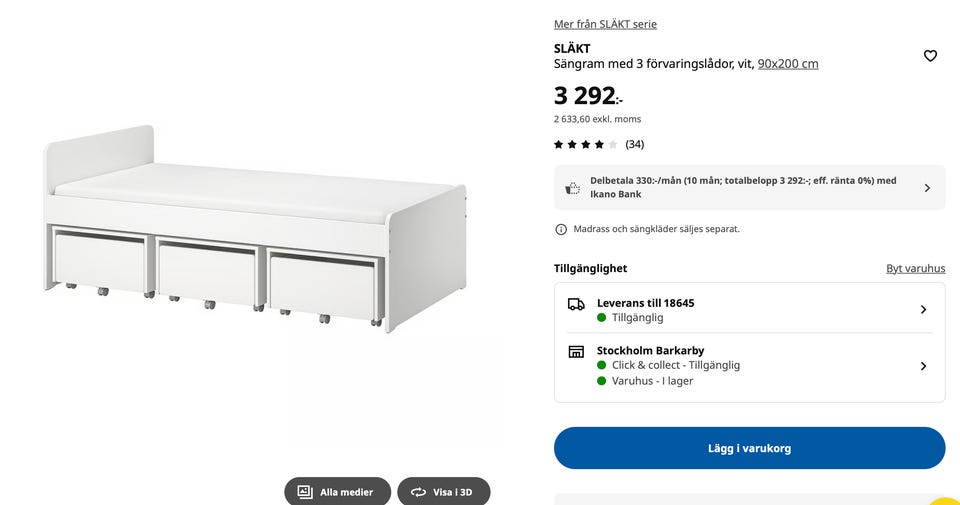Viewport: 960px width, 505px height.
Task: Open the star rating reviews
Action: pos(586,144)
